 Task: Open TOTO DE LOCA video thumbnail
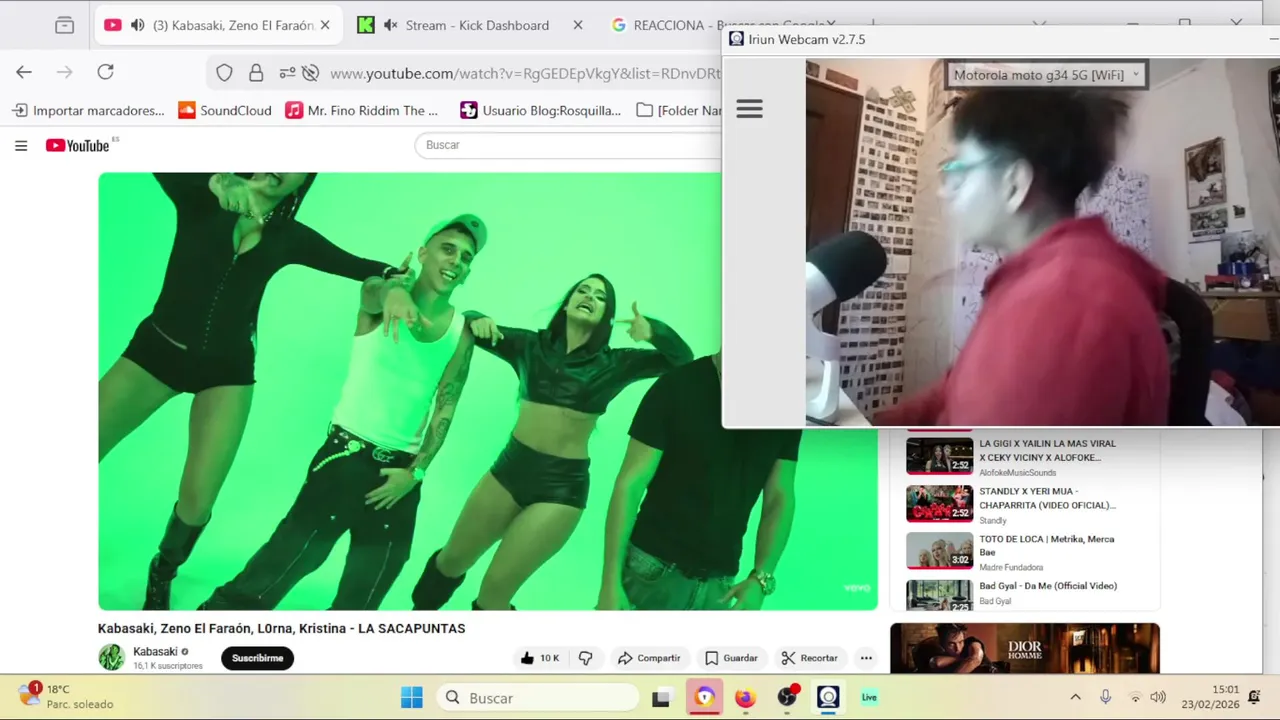939,551
